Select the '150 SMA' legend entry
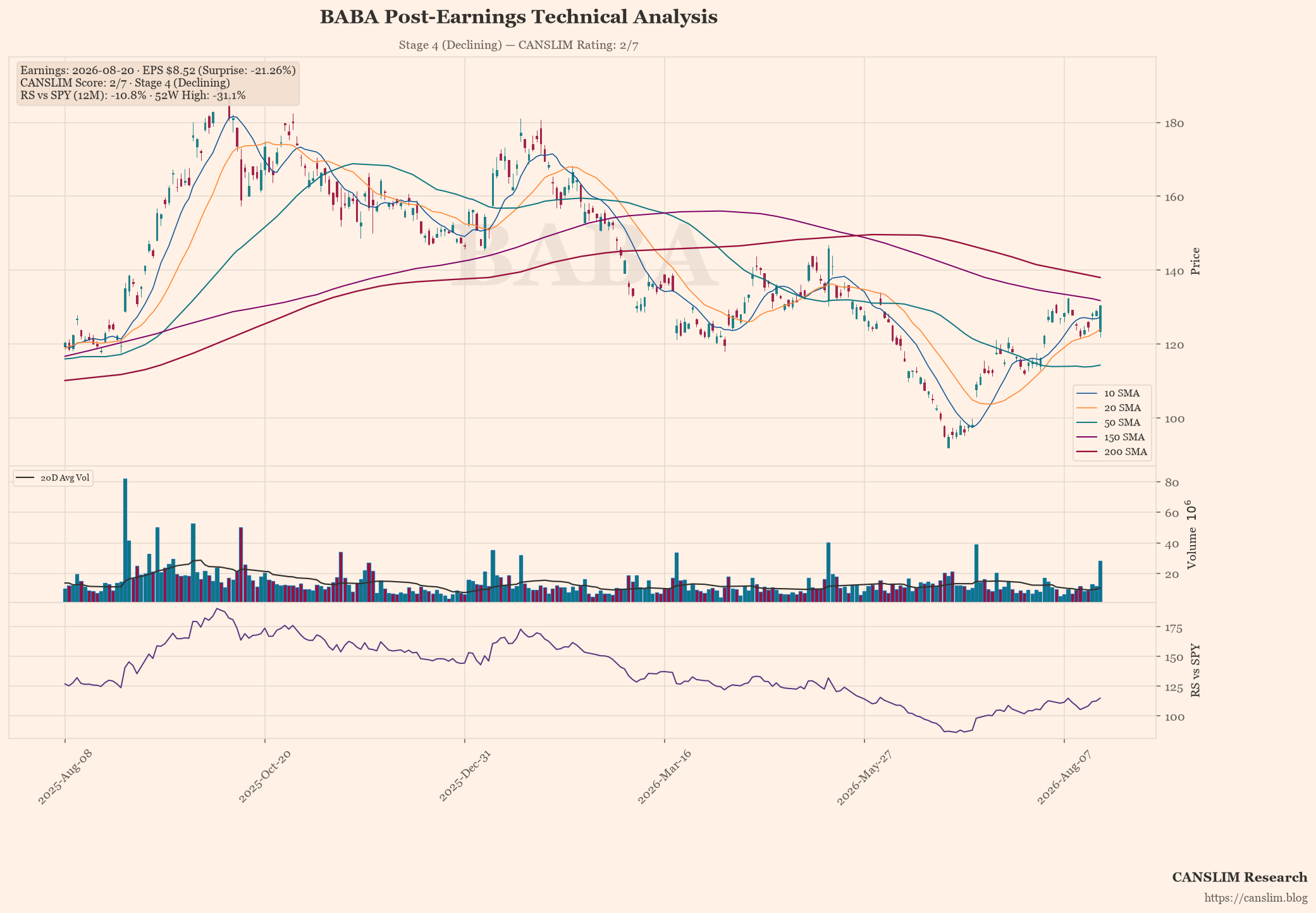 [x=1112, y=437]
